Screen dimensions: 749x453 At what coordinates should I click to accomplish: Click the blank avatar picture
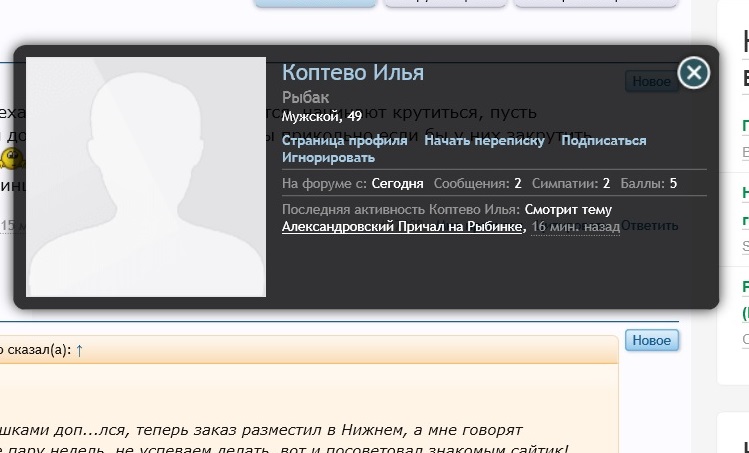146,177
